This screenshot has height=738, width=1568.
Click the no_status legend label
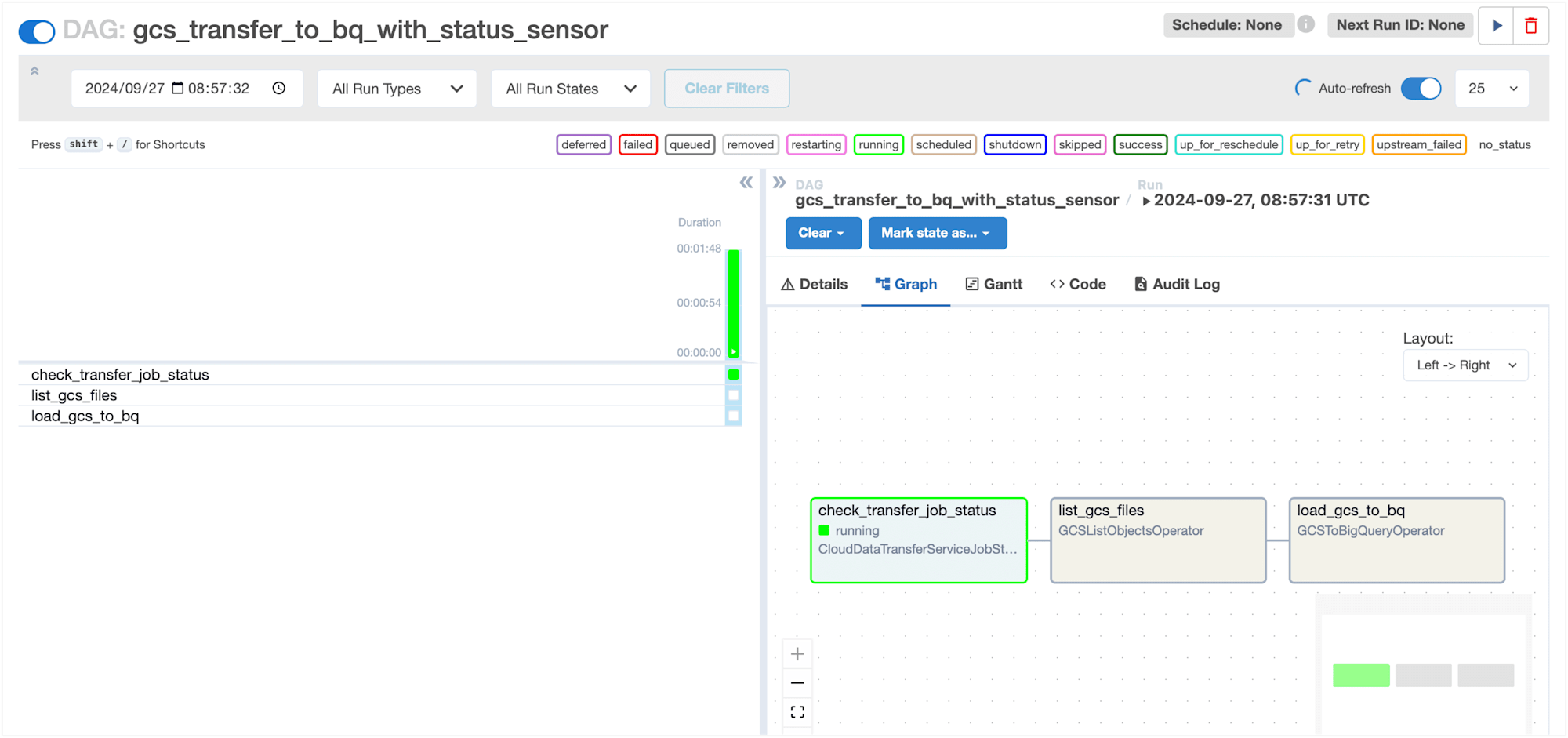tap(1504, 144)
